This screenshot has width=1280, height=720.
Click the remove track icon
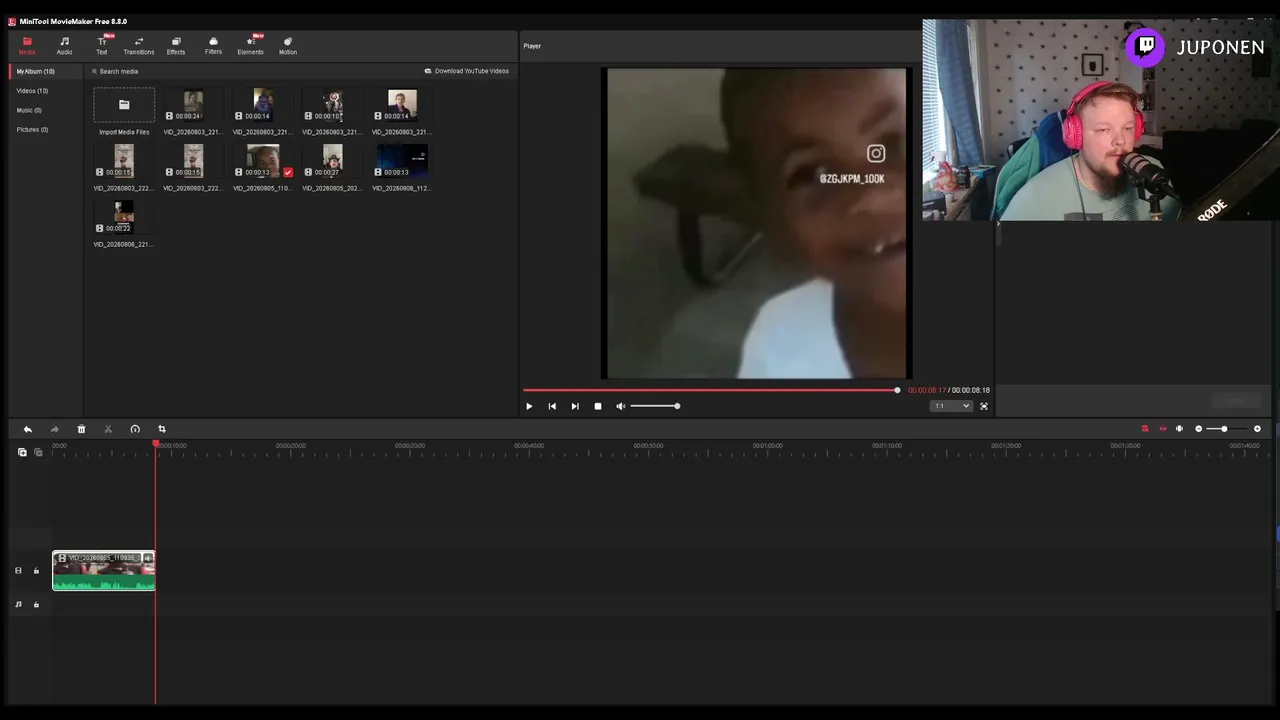39,452
